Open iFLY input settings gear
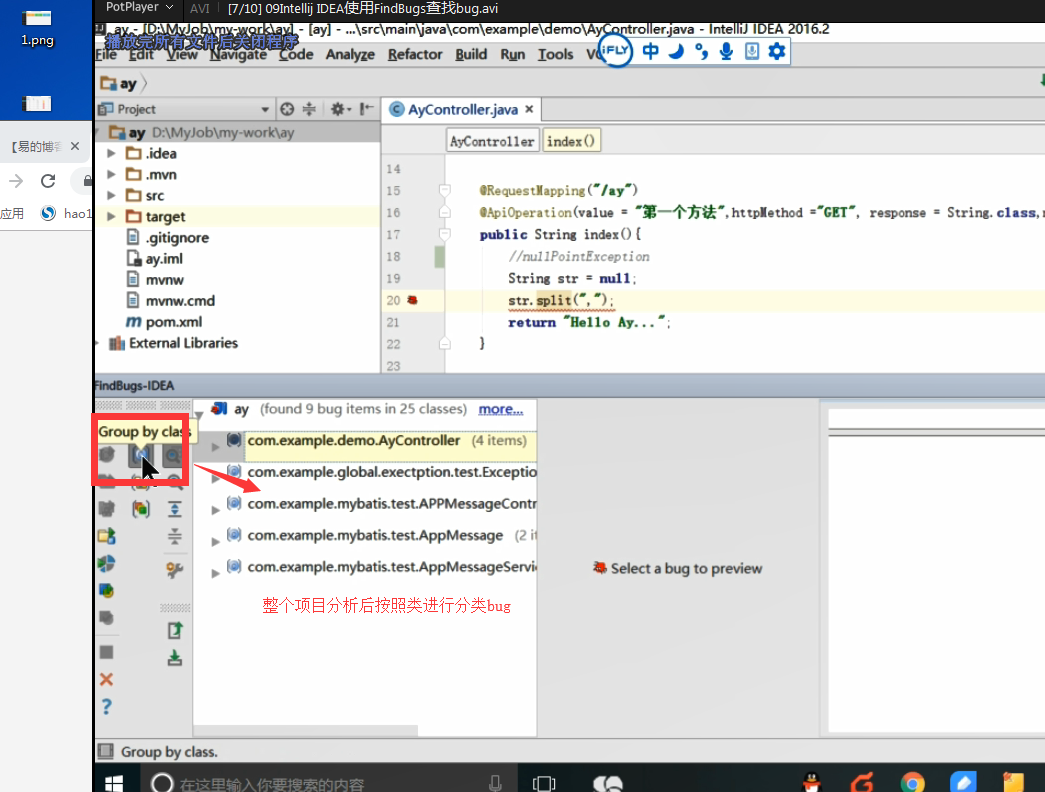1045x792 pixels. click(x=776, y=51)
